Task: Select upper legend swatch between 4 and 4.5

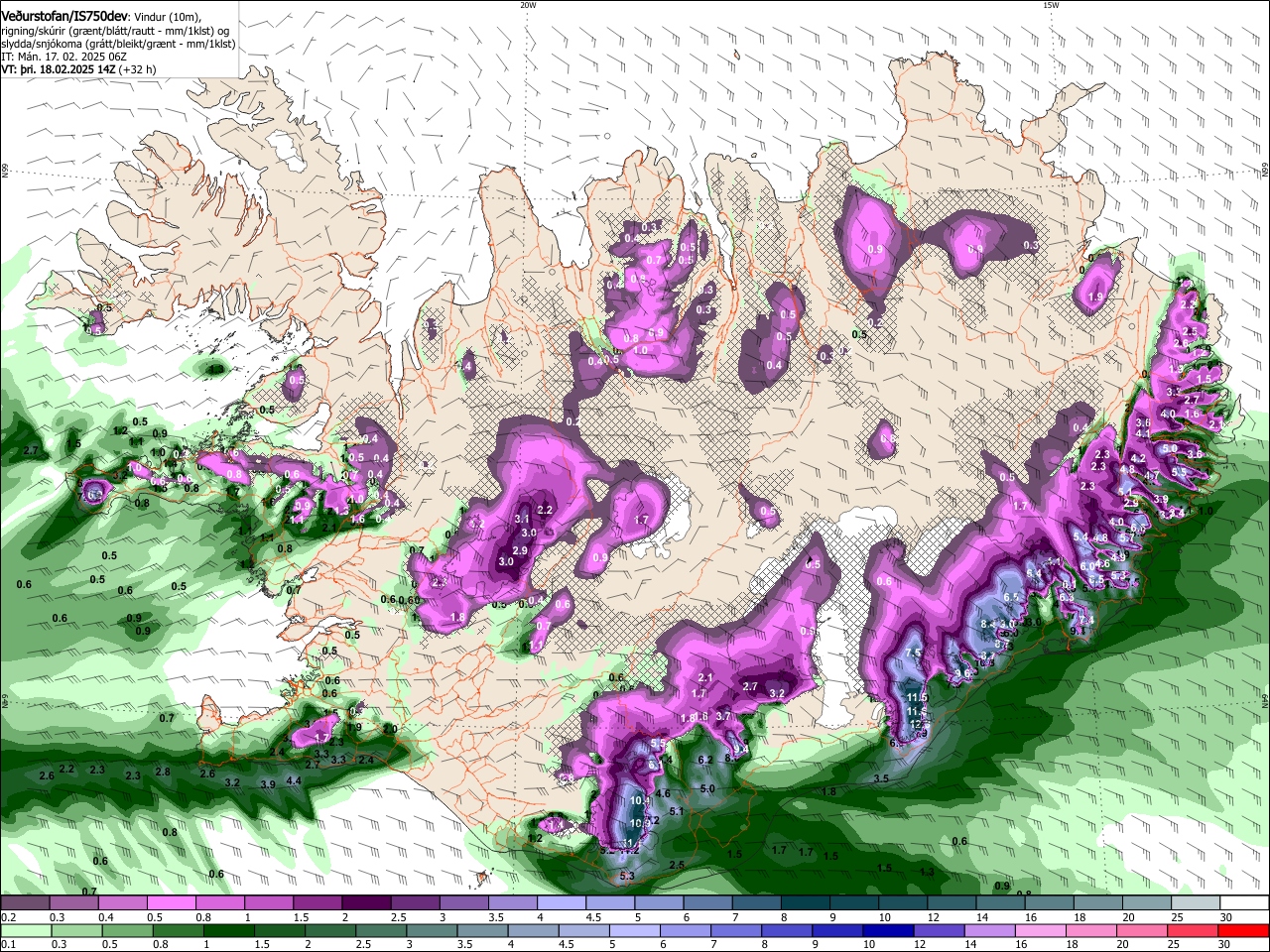Action: pos(560,902)
